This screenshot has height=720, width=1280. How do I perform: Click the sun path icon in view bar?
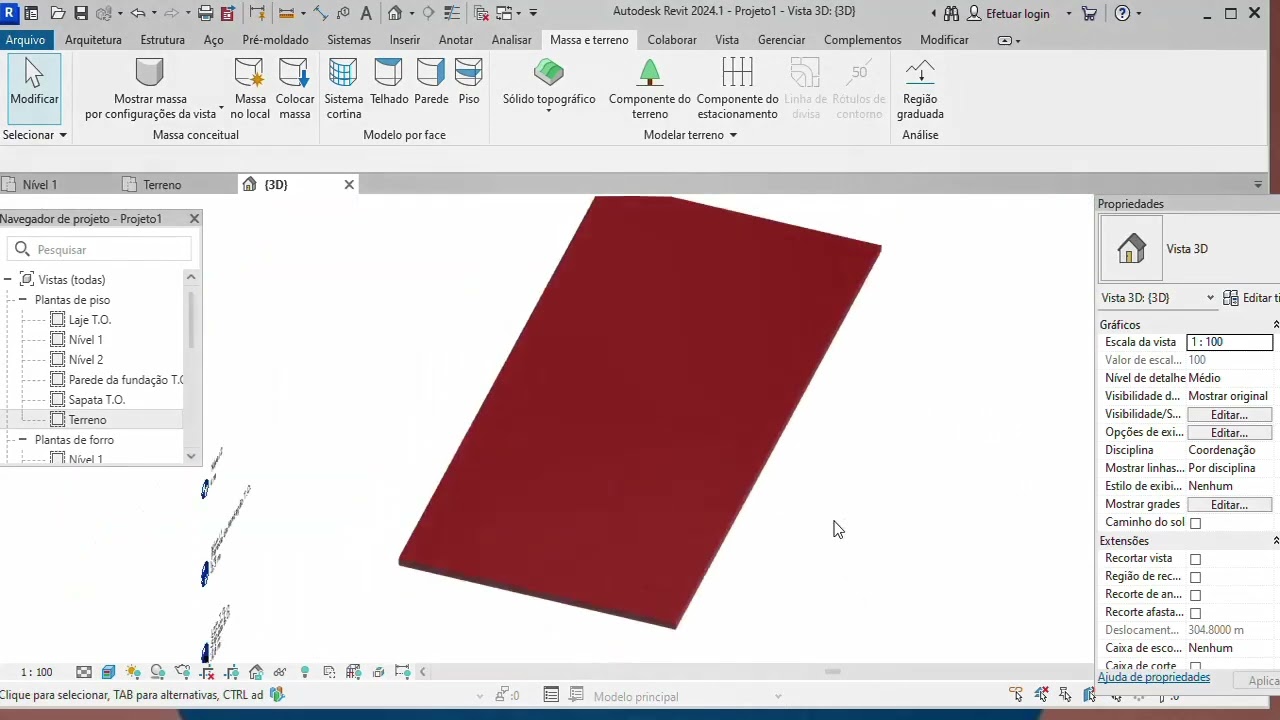coord(132,672)
